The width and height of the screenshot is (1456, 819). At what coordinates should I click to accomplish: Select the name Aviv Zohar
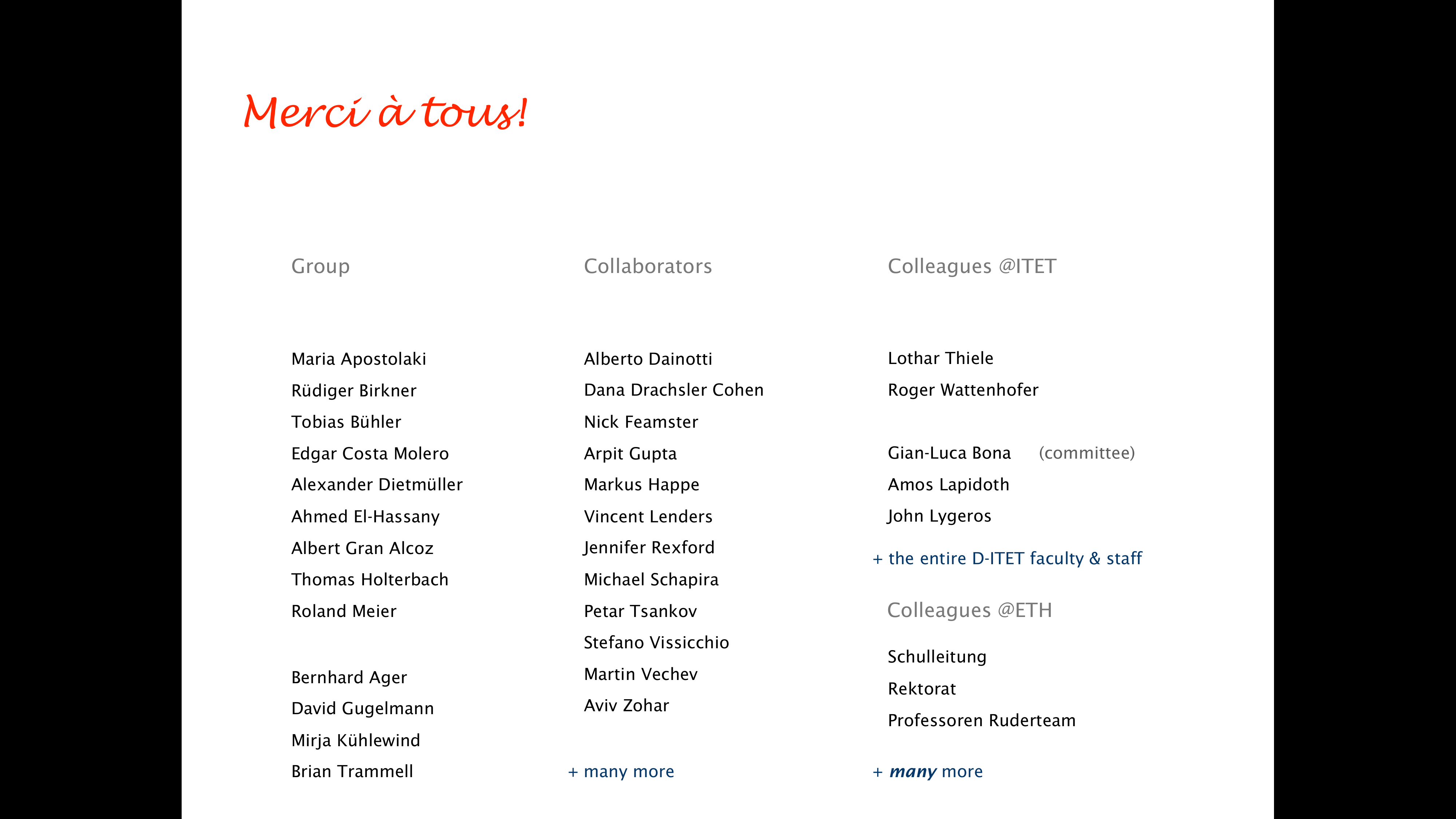click(626, 705)
